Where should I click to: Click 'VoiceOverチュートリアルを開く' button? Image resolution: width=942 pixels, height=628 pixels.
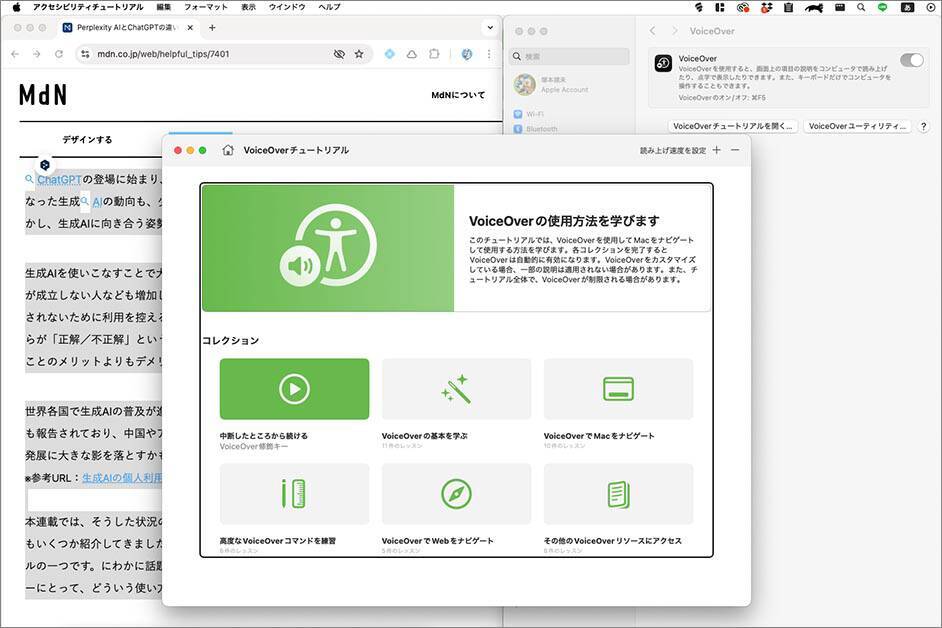point(734,127)
